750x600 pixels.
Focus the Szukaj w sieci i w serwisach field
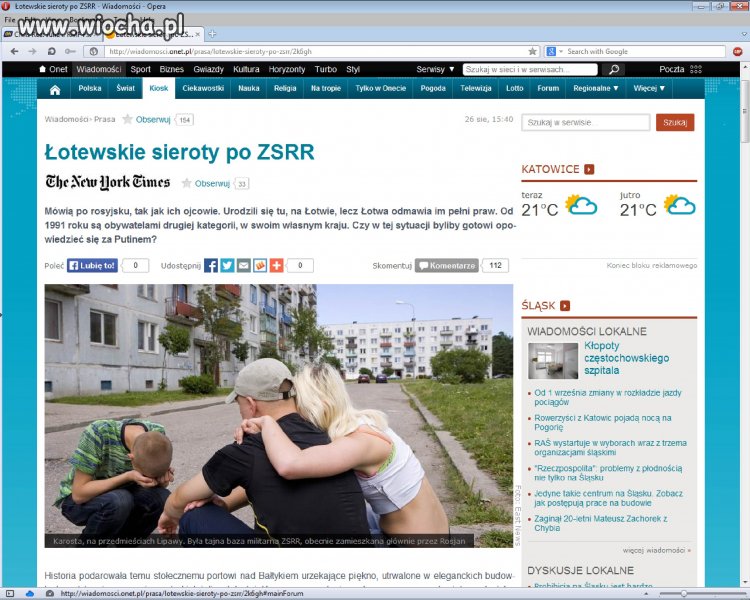click(x=530, y=69)
